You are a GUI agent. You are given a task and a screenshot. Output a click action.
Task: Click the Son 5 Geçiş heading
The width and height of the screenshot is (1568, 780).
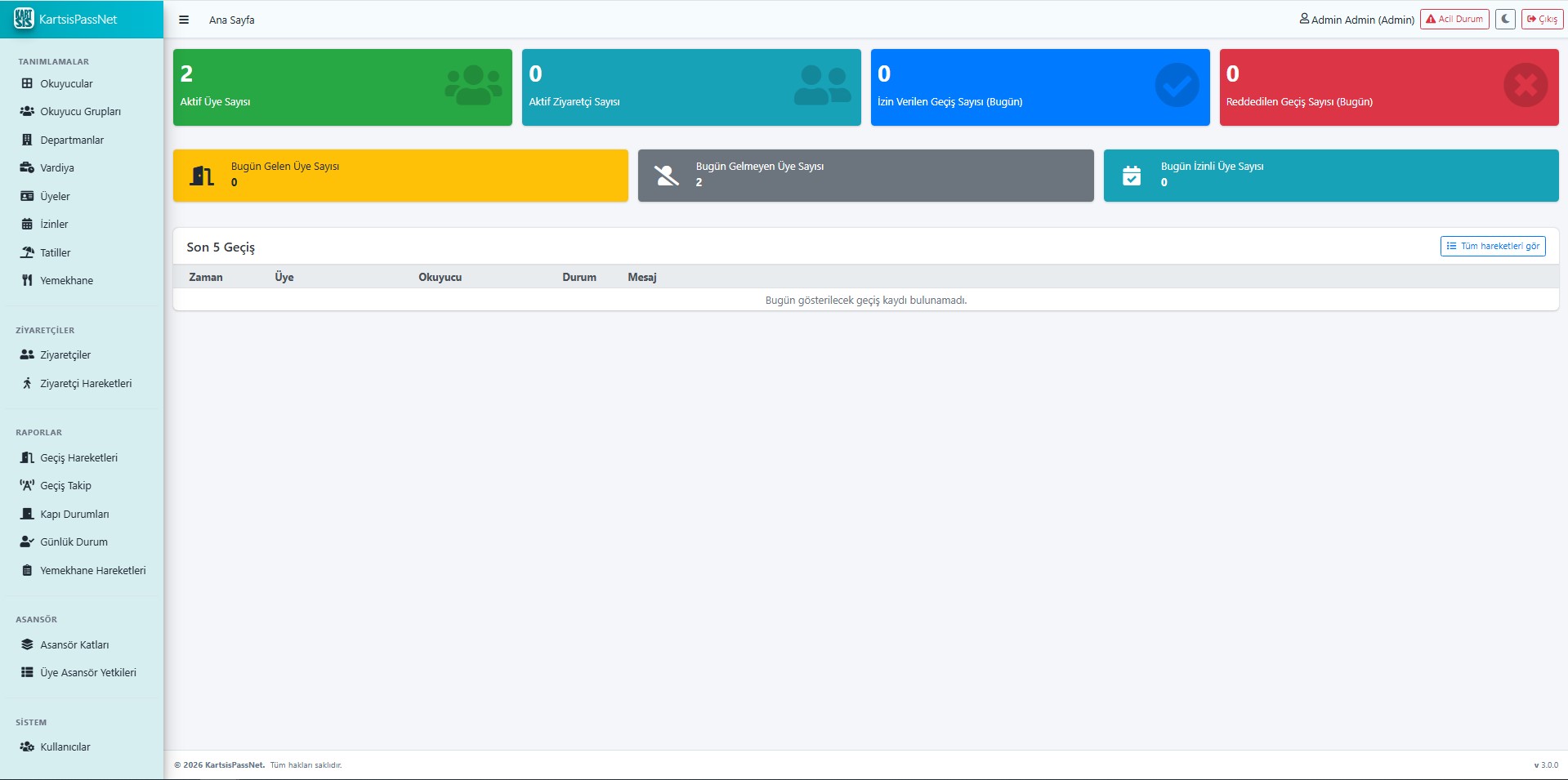[221, 247]
